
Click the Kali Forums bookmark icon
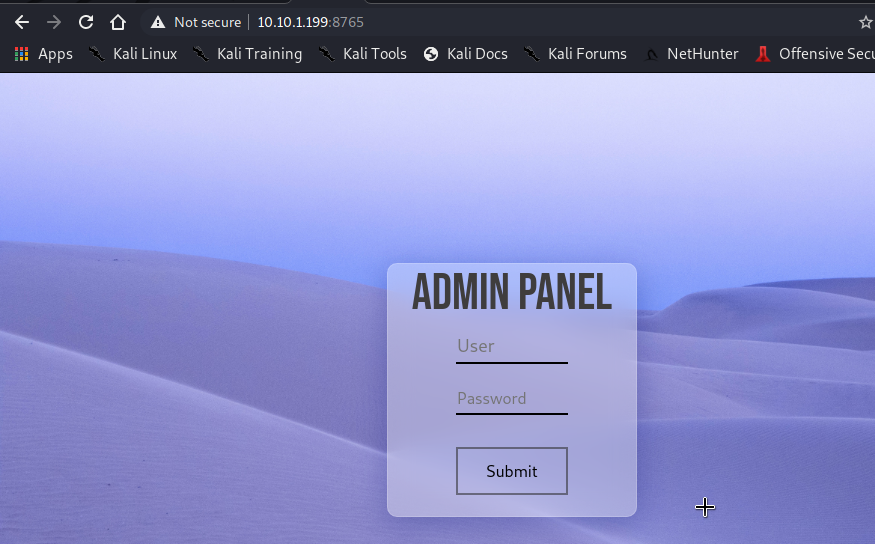tap(532, 54)
